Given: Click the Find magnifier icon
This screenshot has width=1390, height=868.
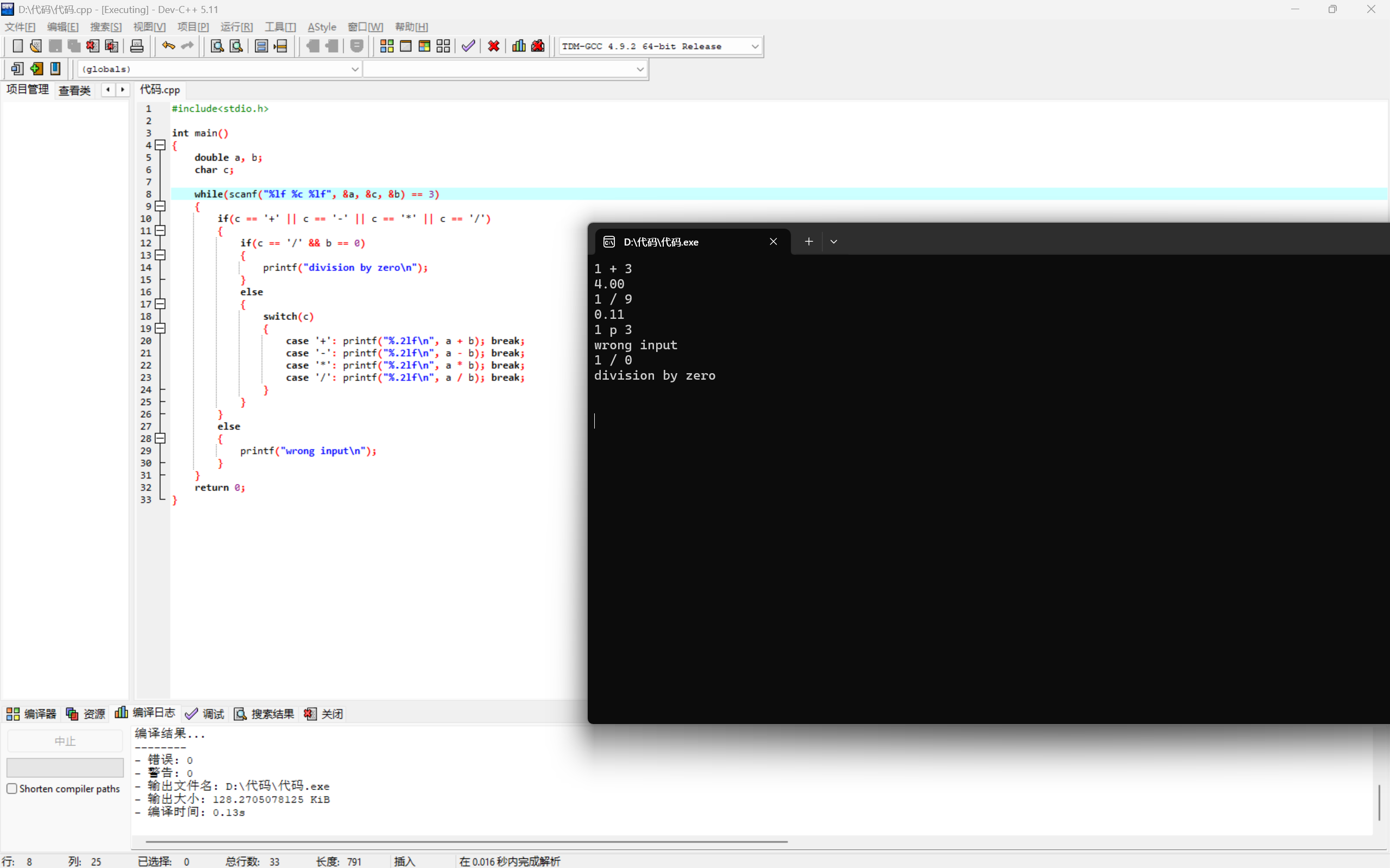Looking at the screenshot, I should click(217, 46).
